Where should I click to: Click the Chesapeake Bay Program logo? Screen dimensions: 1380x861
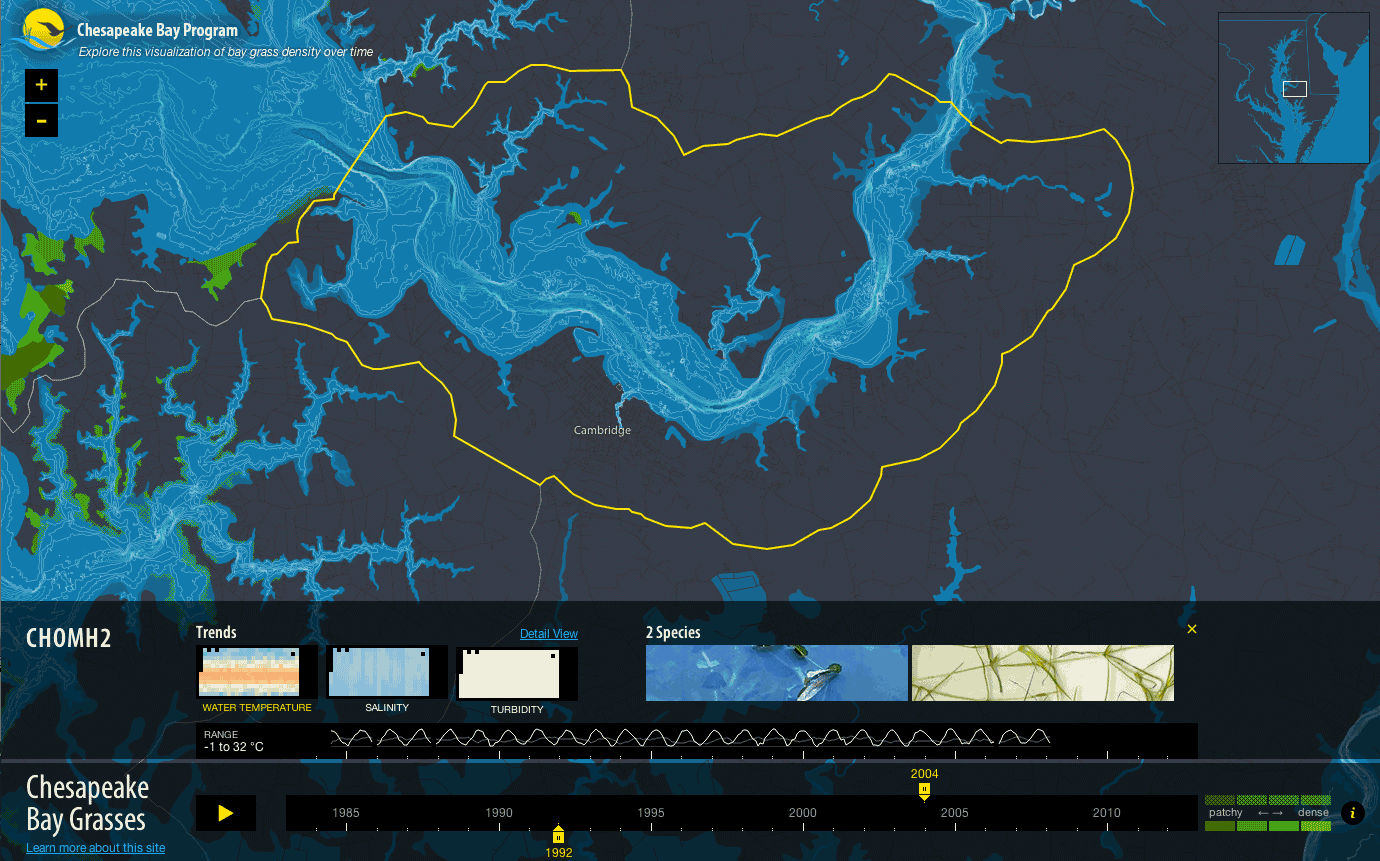pyautogui.click(x=43, y=30)
